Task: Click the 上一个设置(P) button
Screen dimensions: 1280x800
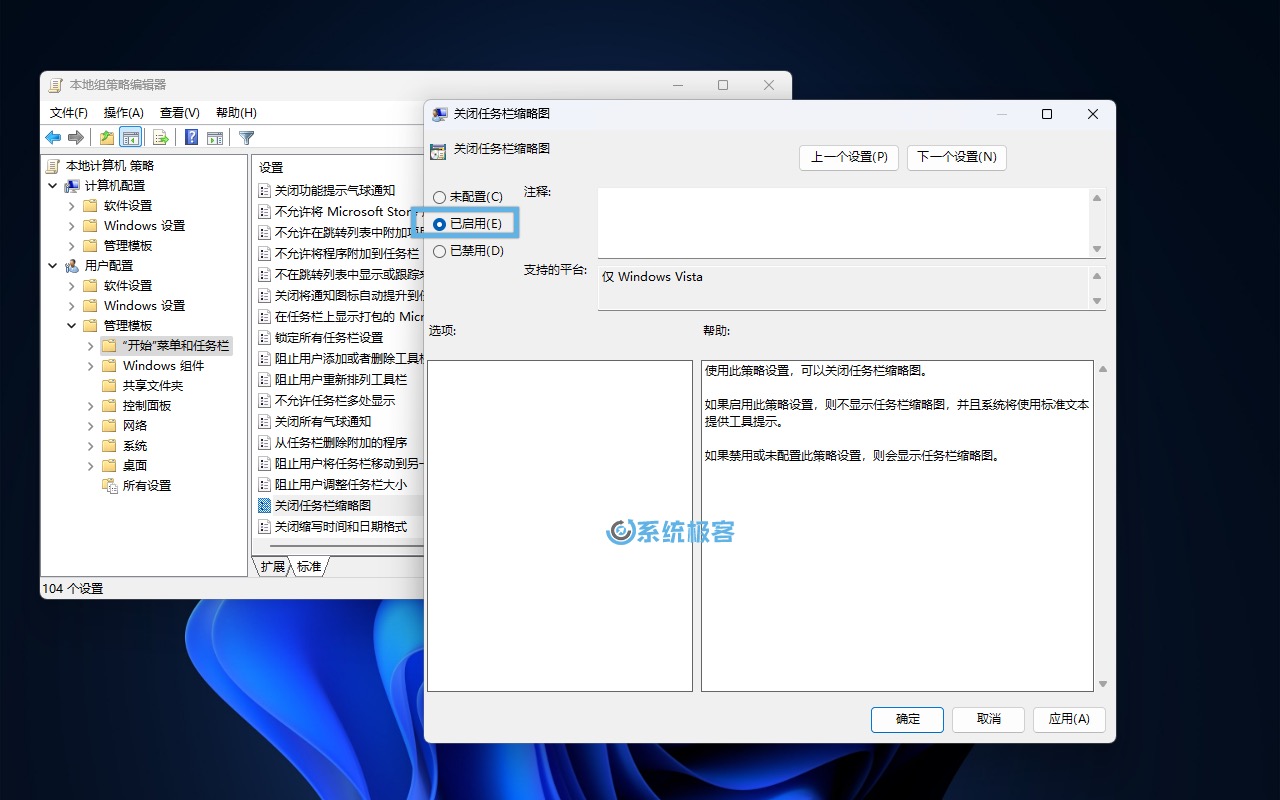Action: pos(849,157)
